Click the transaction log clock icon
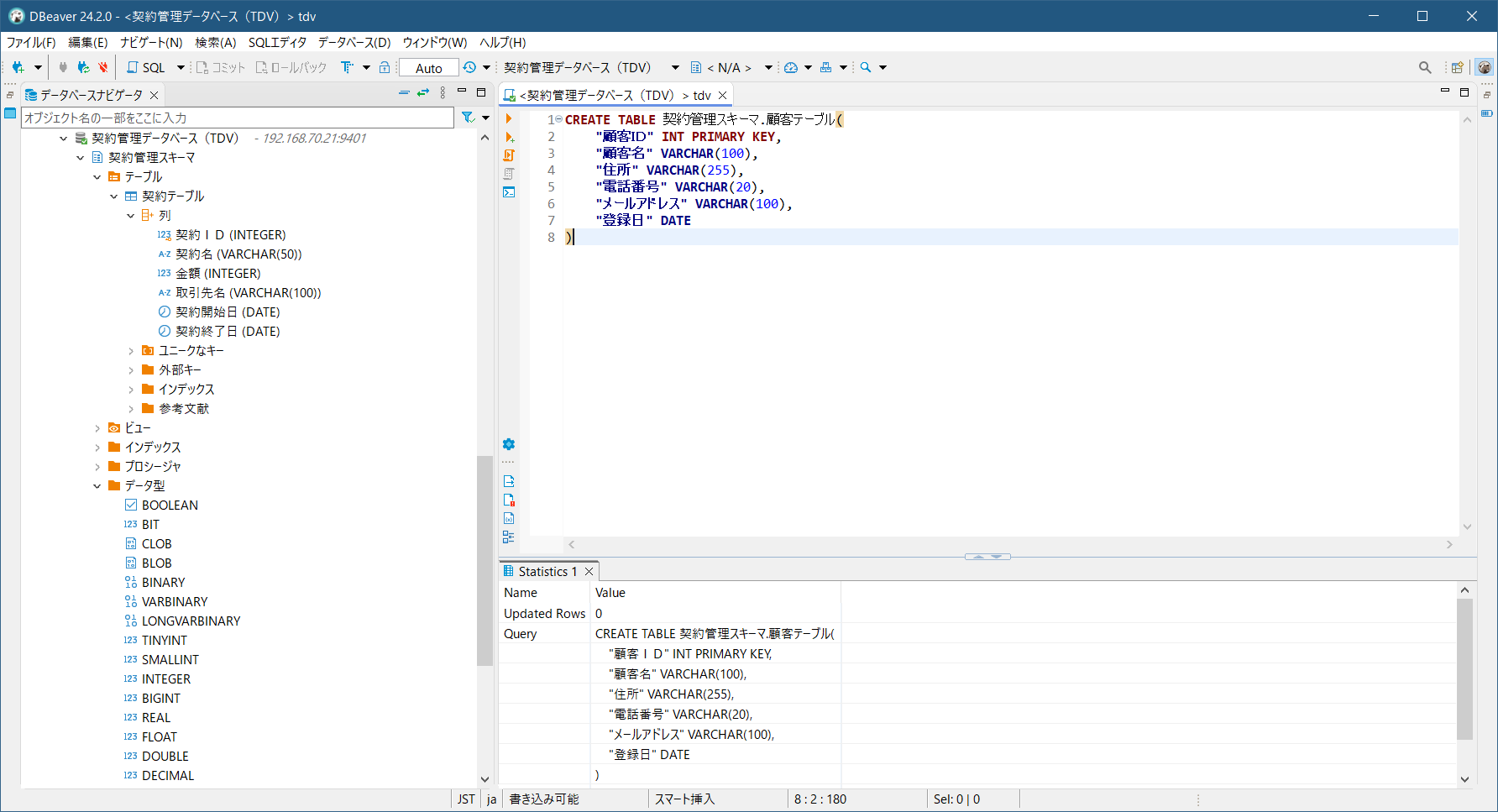The height and width of the screenshot is (812, 1498). click(469, 67)
